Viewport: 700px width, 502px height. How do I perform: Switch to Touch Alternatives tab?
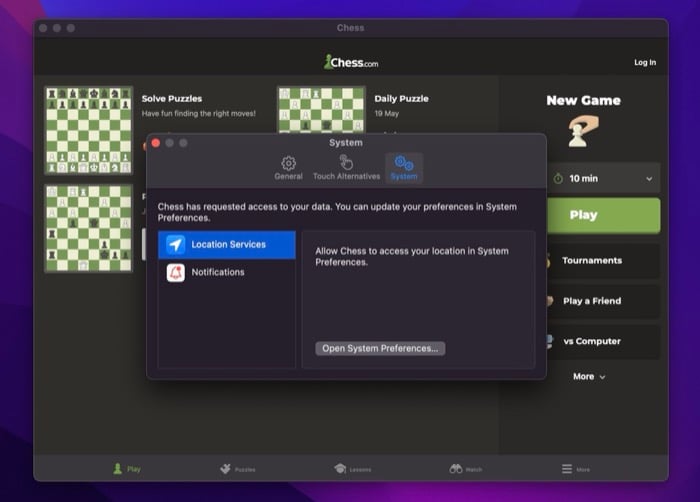[346, 168]
